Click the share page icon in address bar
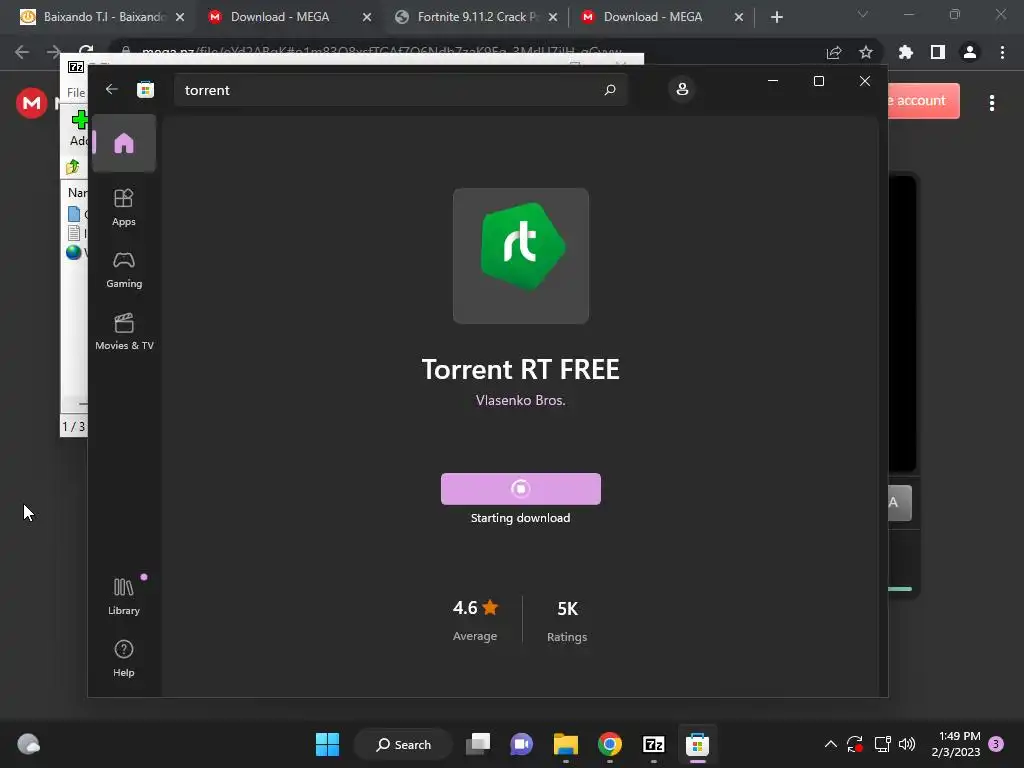 tap(834, 52)
